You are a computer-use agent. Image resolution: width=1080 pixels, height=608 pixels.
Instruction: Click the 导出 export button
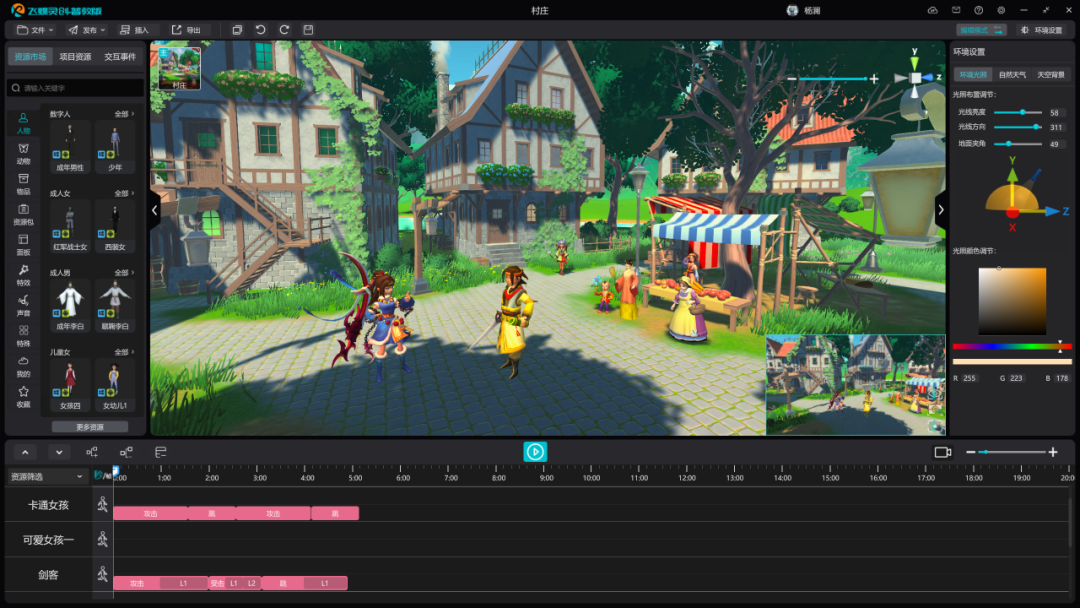click(x=187, y=30)
